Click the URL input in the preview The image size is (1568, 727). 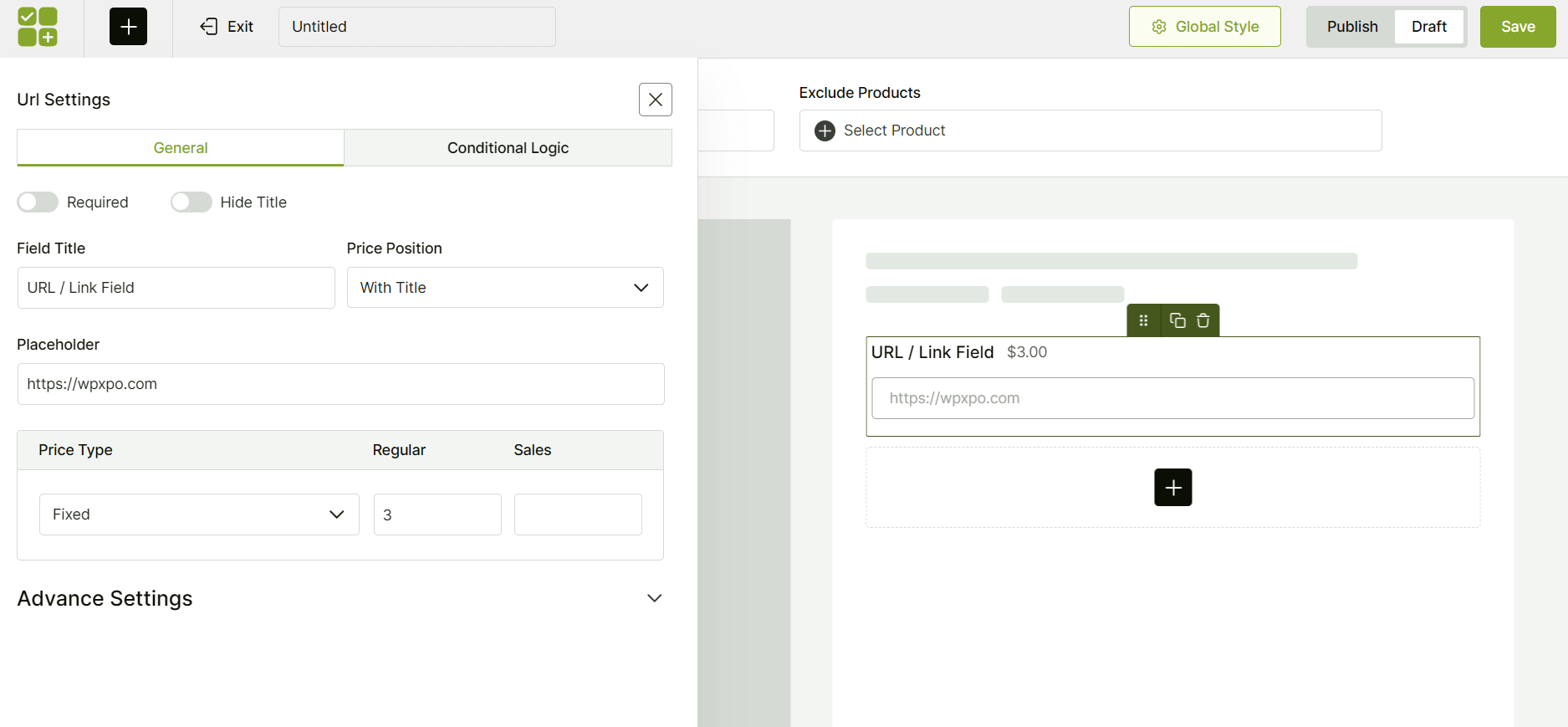pyautogui.click(x=1173, y=398)
